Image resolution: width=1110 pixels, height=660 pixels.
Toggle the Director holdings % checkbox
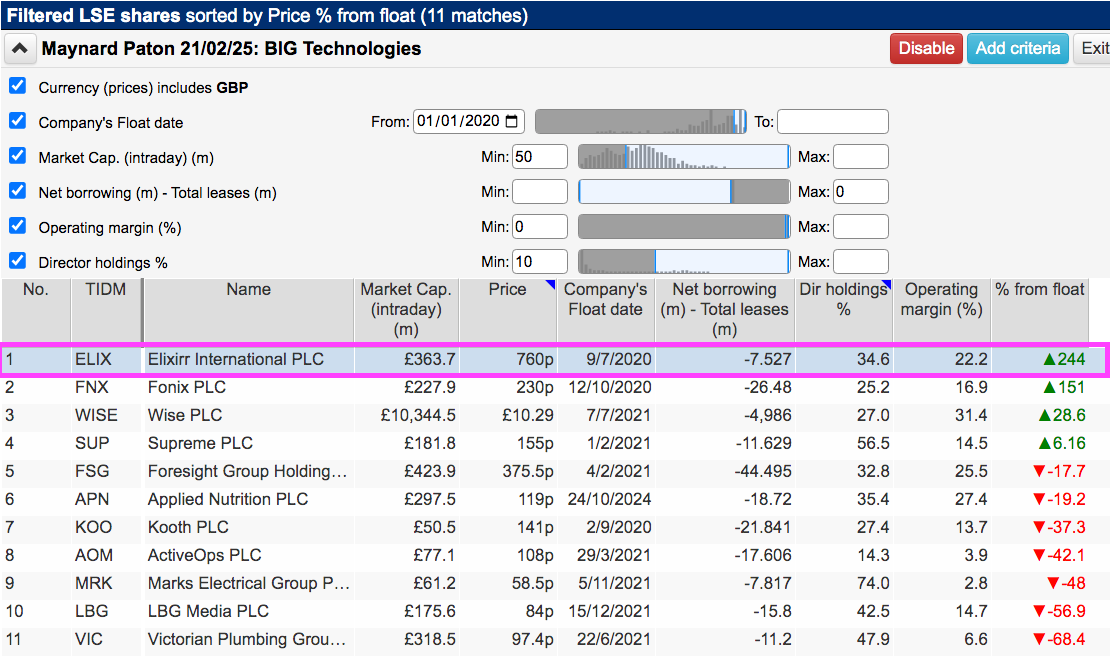[x=18, y=261]
